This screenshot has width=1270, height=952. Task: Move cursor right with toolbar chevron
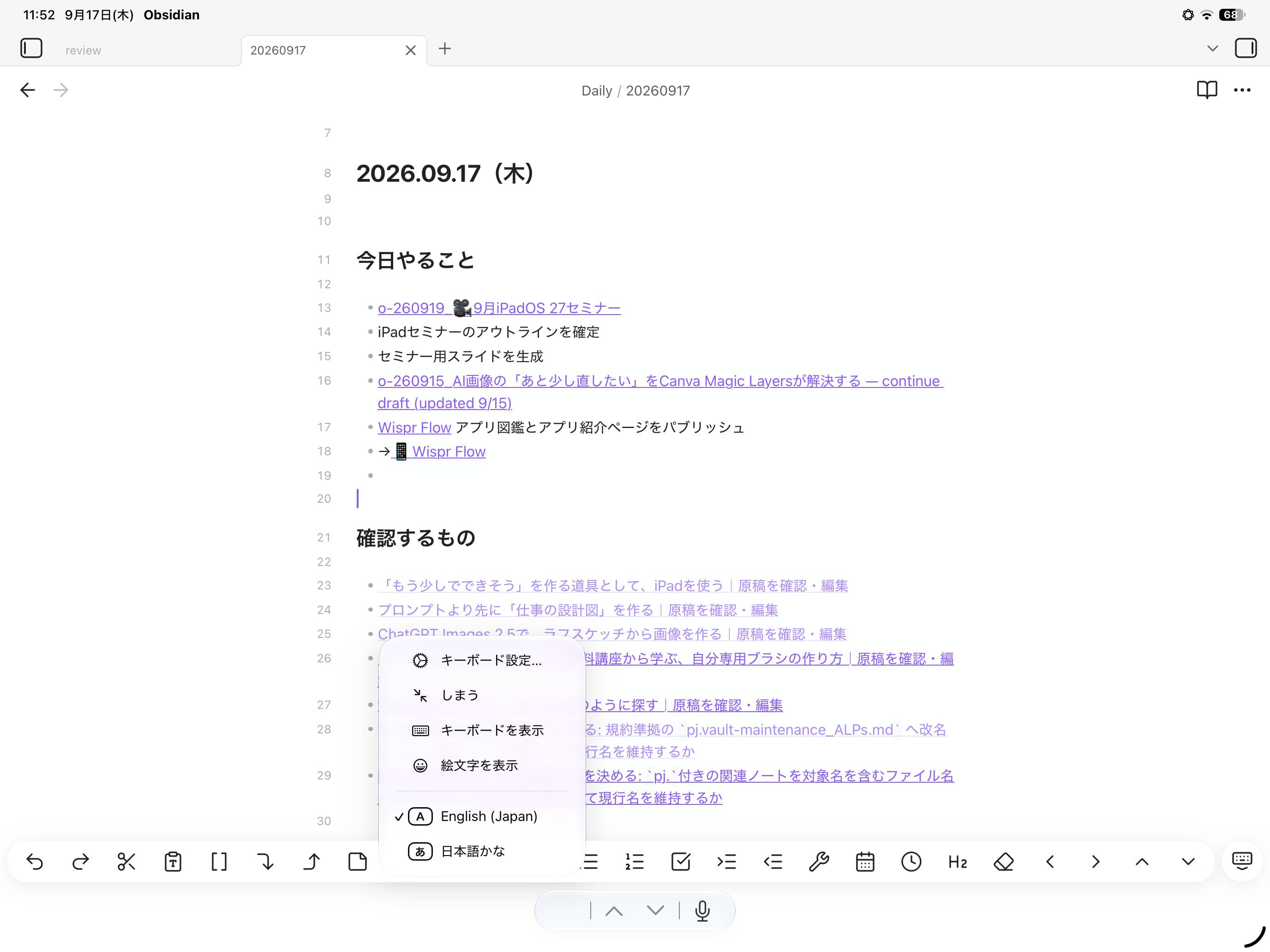1096,861
